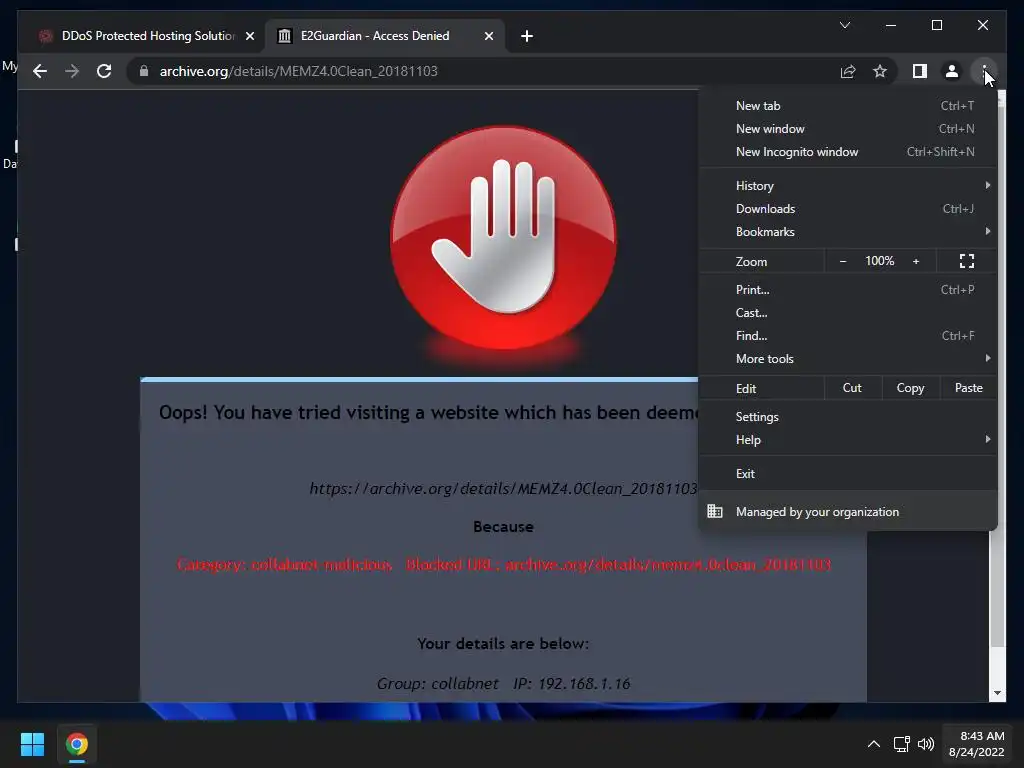Viewport: 1024px width, 768px height.
Task: Open the tab search chevron
Action: [845, 25]
